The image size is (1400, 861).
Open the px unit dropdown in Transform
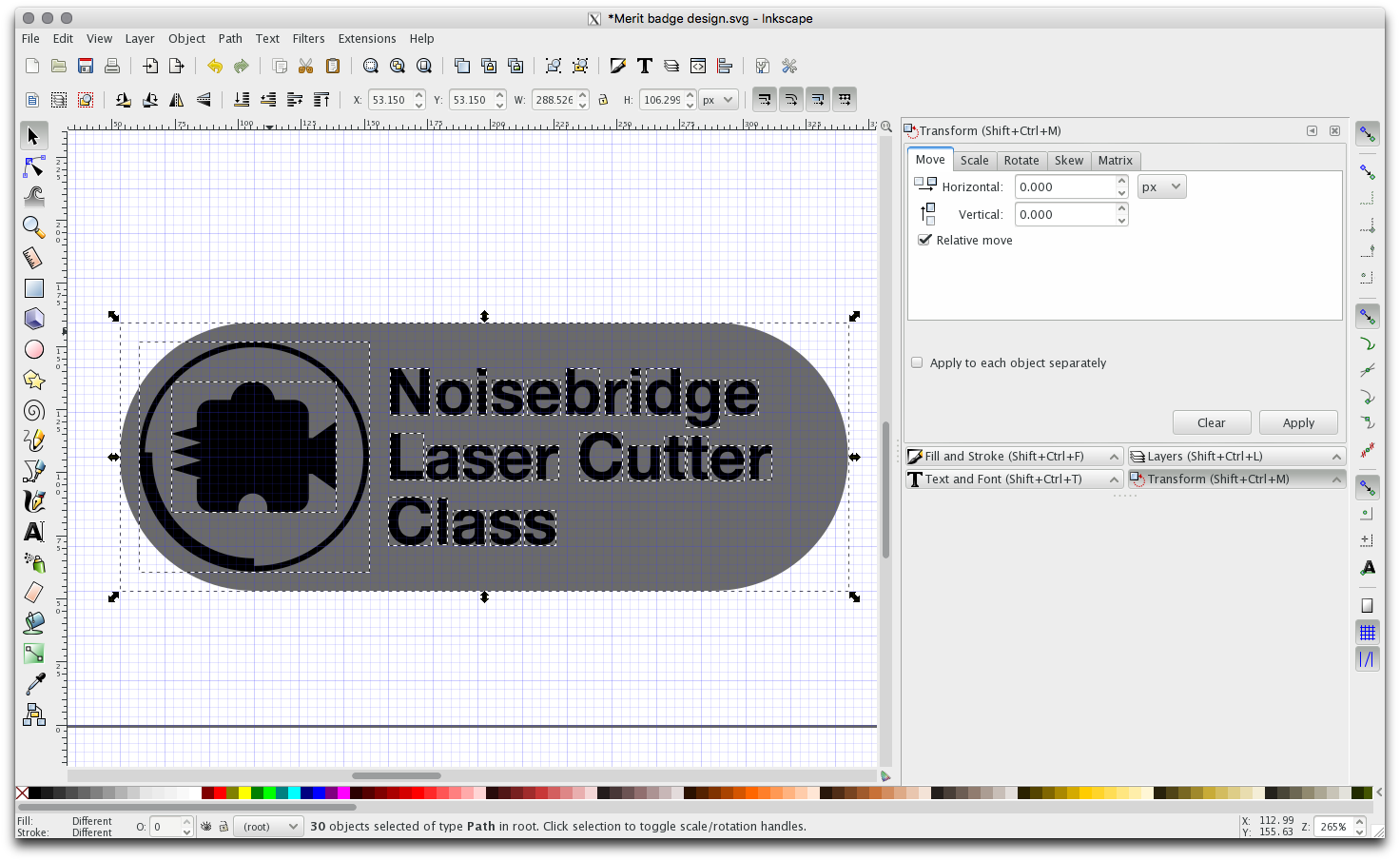pos(1161,186)
